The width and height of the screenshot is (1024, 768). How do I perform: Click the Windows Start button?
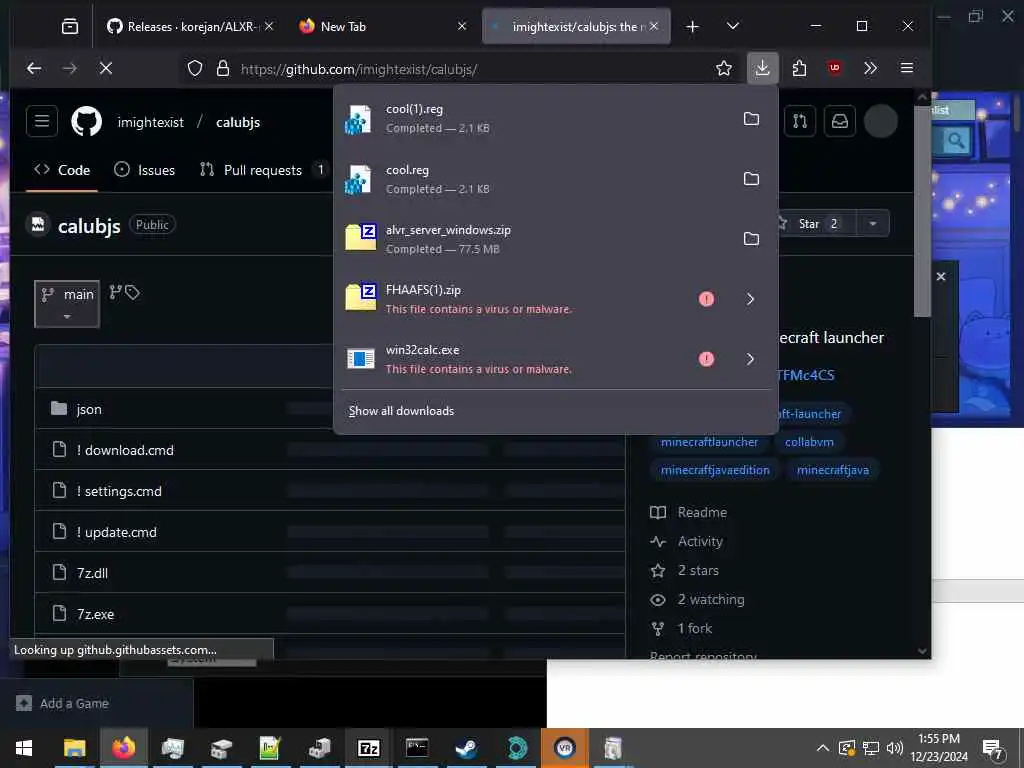(x=24, y=748)
